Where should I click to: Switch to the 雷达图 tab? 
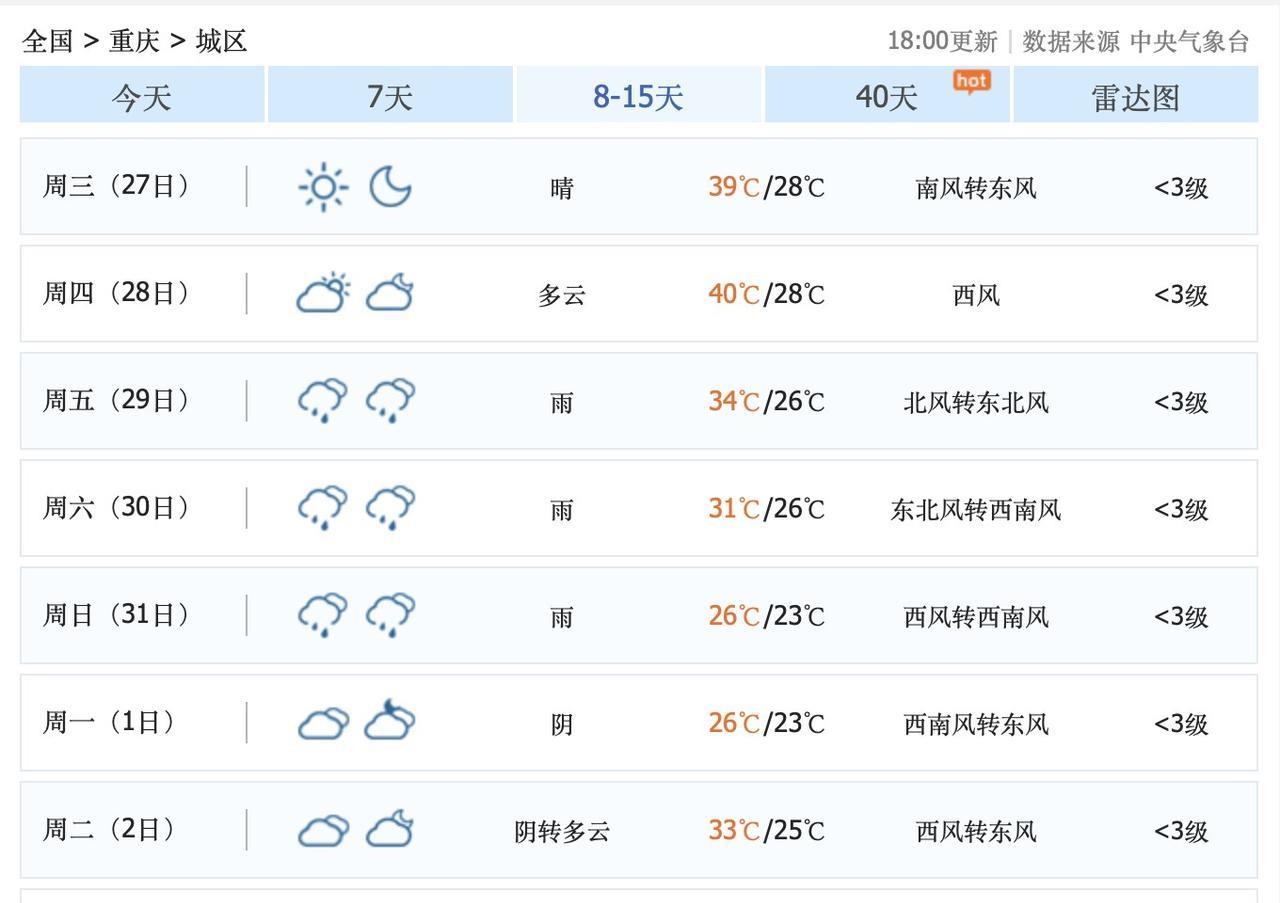coord(1135,97)
